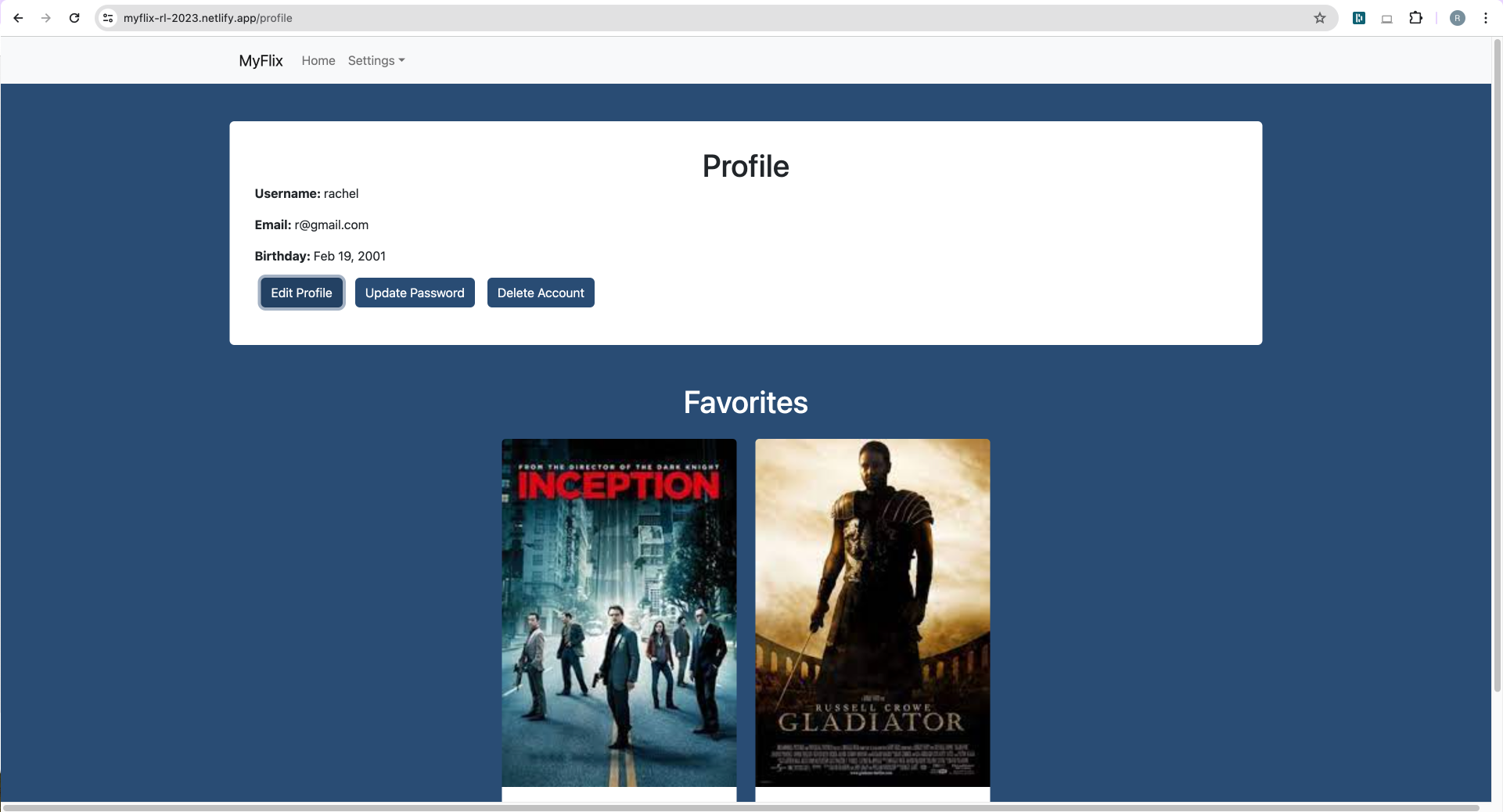Click the Username: rachel text
This screenshot has height=812, width=1503.
[307, 193]
